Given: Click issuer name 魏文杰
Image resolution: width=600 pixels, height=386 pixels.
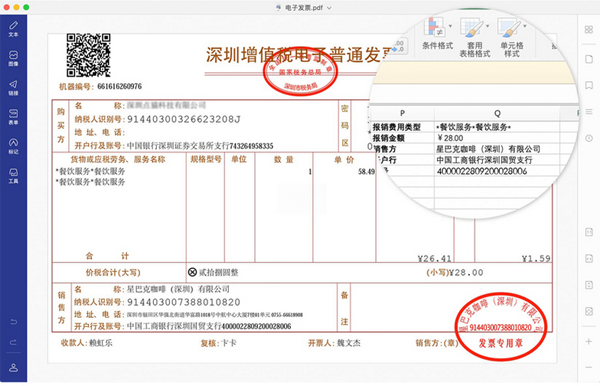Looking at the screenshot, I should pos(349,343).
